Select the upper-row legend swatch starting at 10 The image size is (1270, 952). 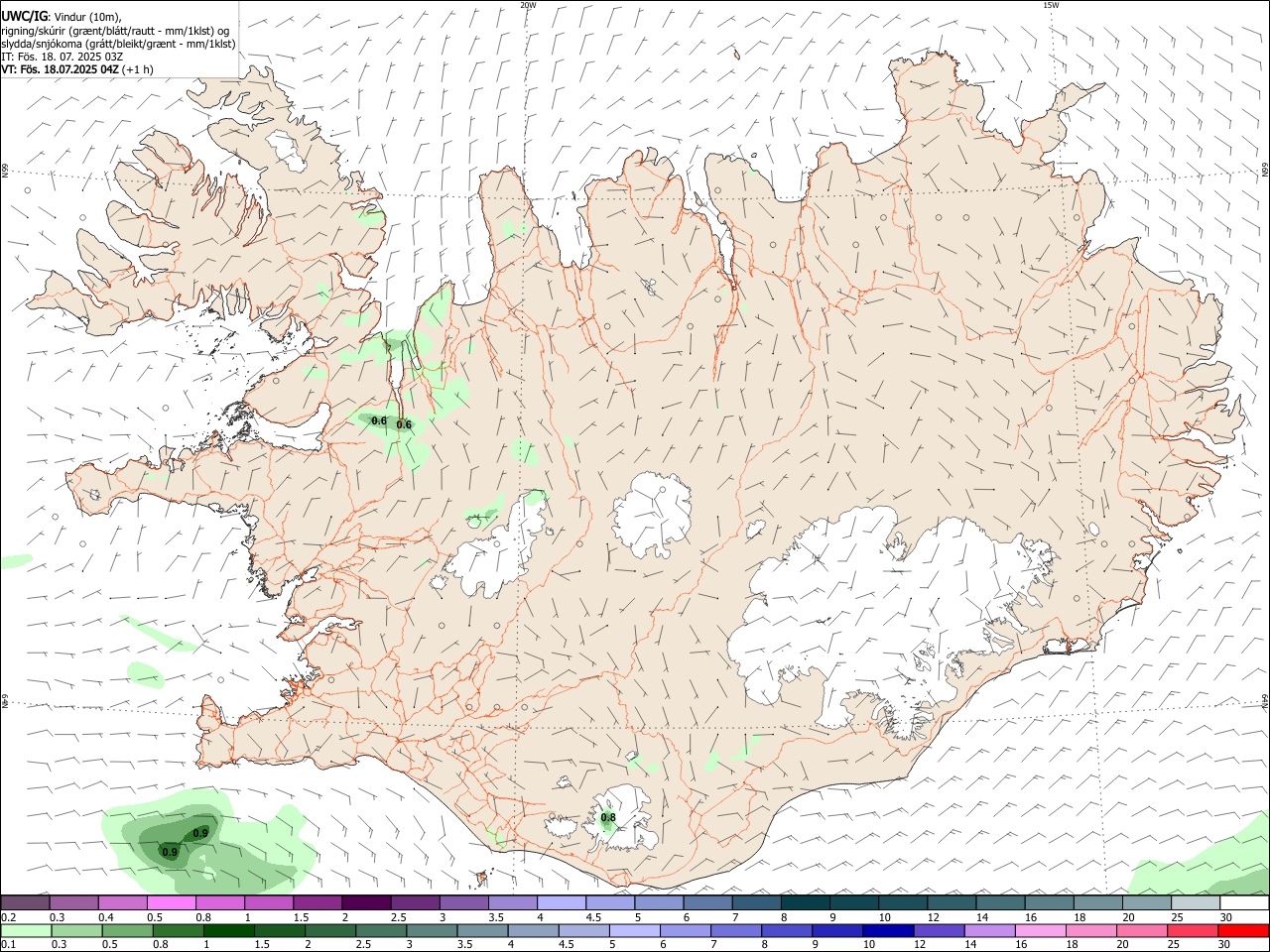[x=902, y=902]
